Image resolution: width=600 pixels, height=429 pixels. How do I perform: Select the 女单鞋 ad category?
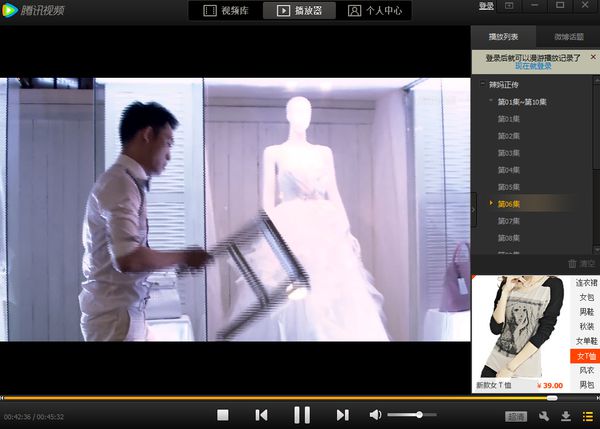point(586,341)
